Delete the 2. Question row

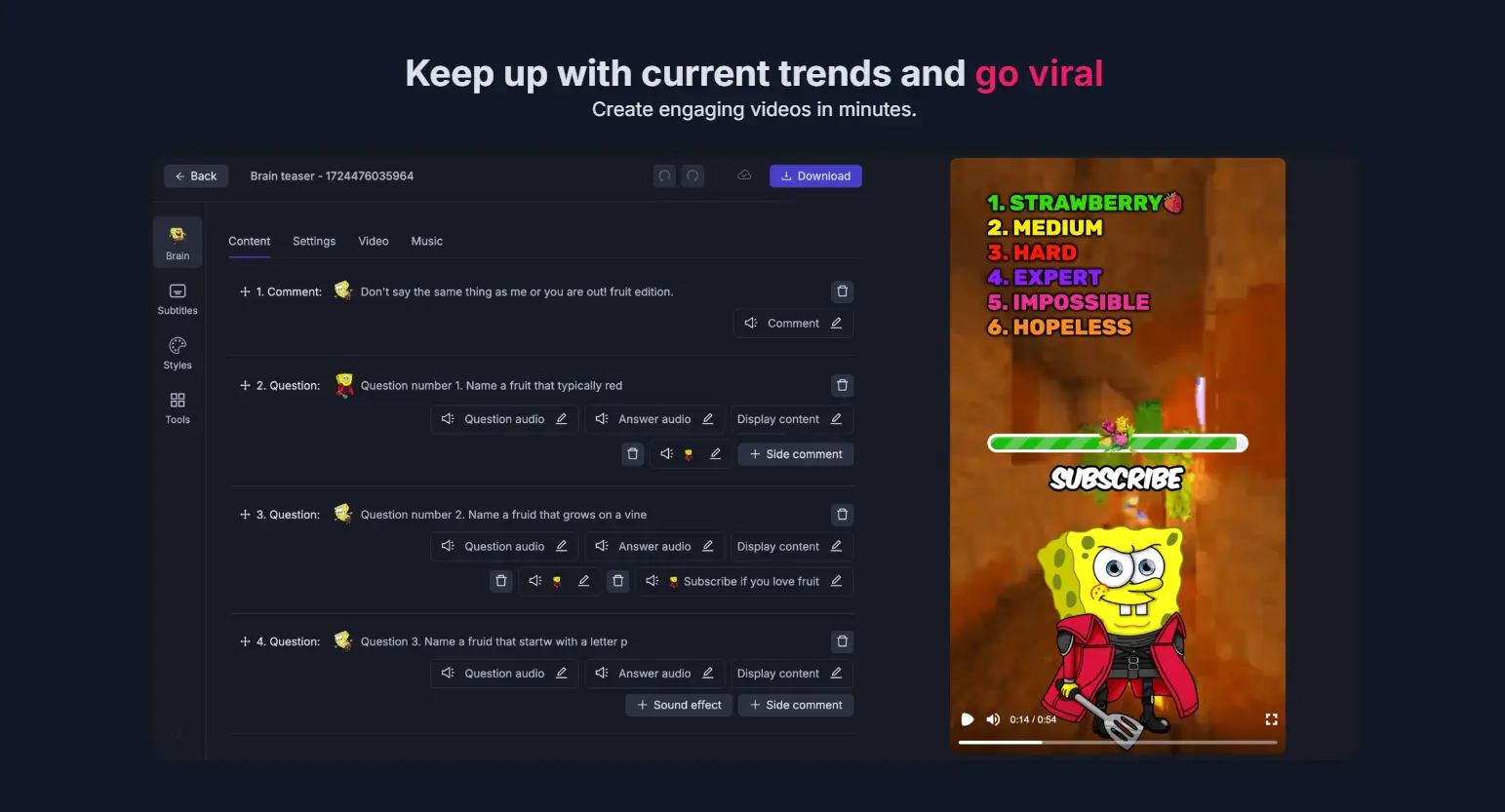pos(843,385)
